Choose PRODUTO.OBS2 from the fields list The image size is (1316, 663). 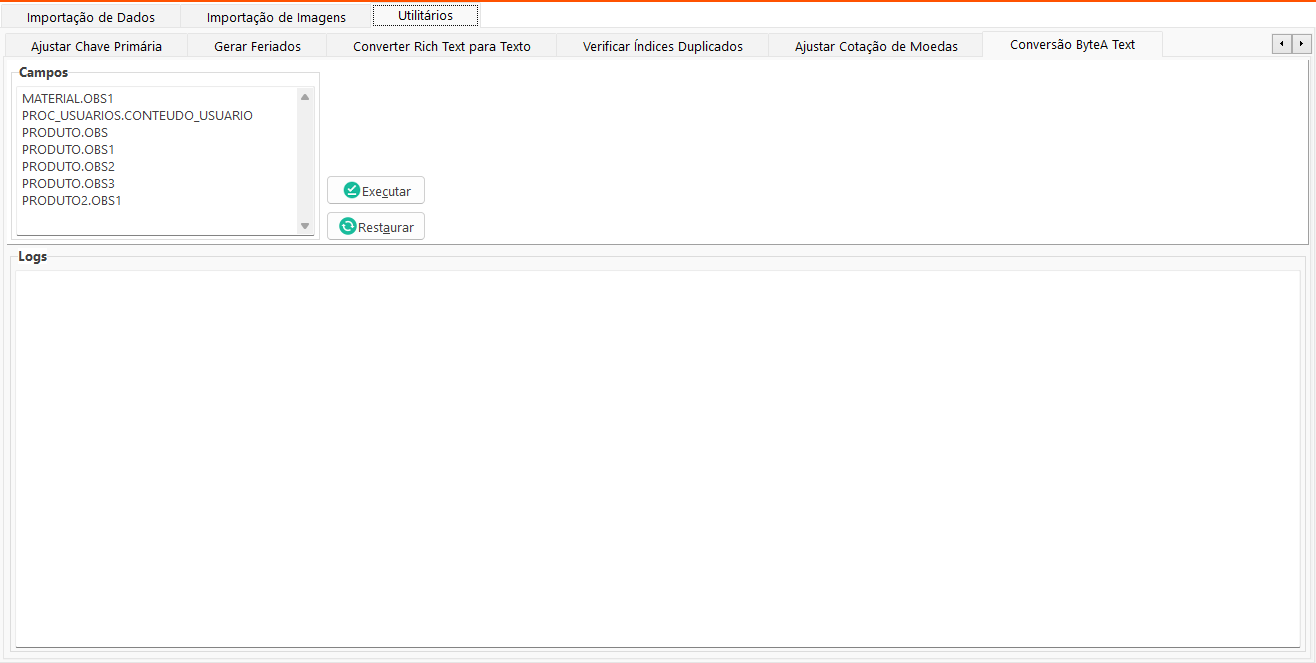coord(68,167)
